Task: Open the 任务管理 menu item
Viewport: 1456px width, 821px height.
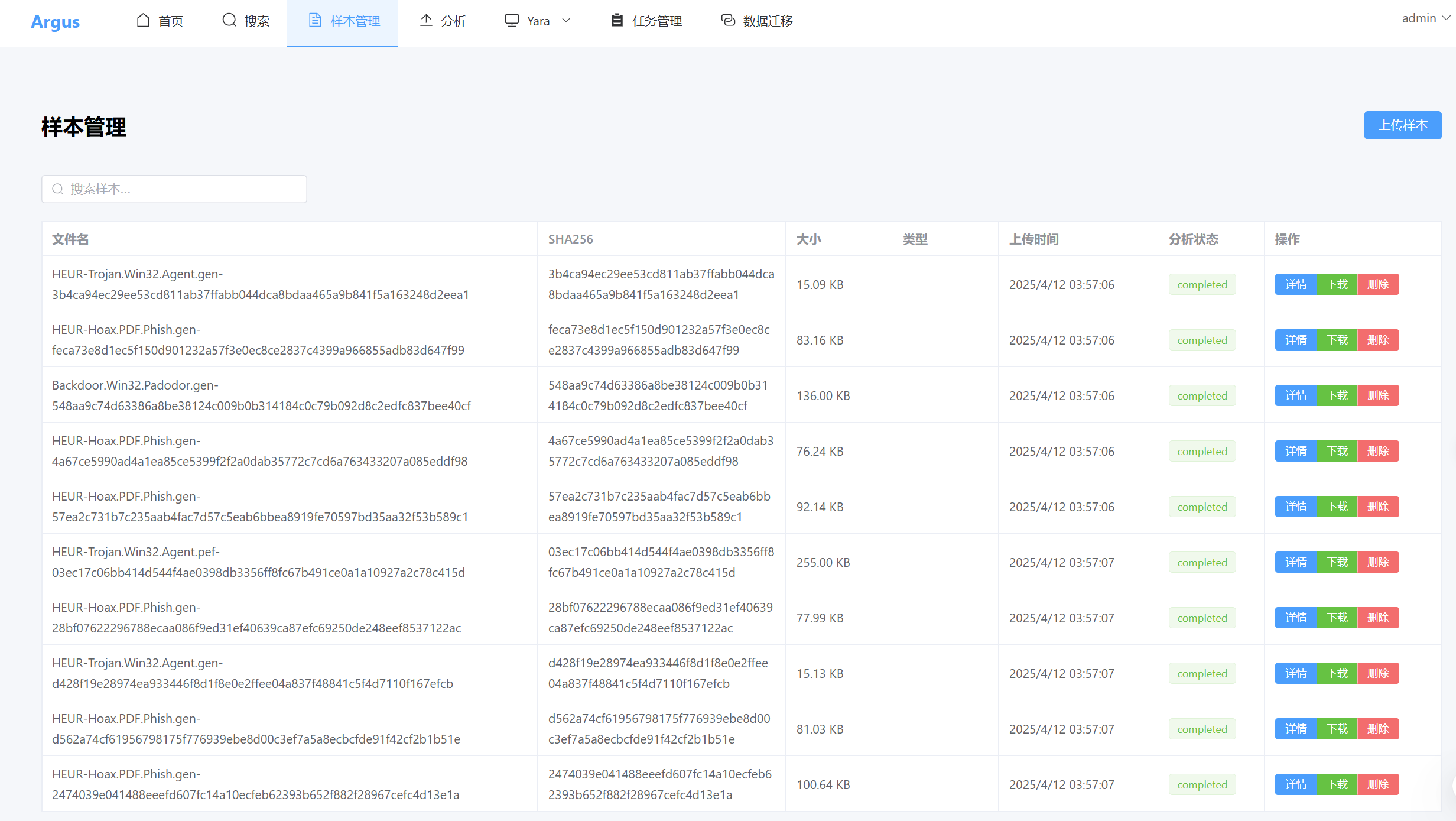Action: (x=656, y=21)
